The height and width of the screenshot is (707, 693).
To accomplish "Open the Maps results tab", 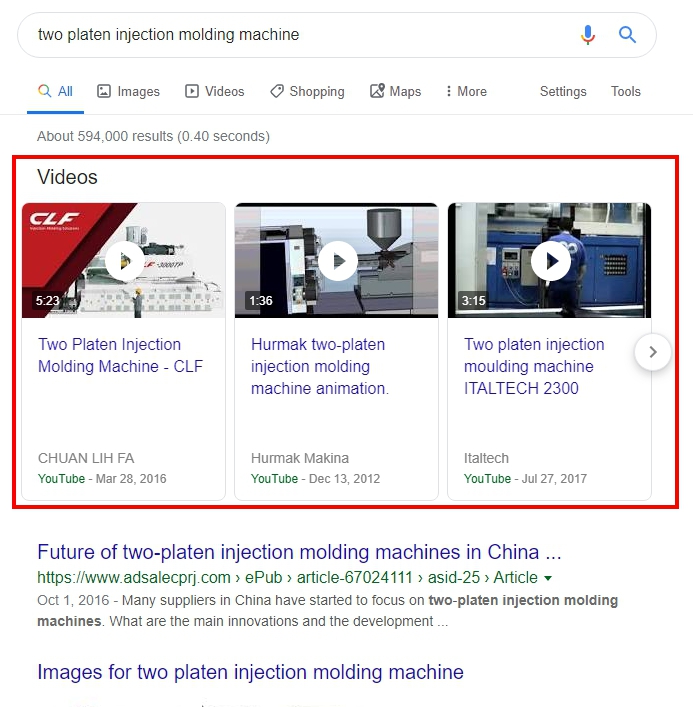I will click(x=395, y=92).
